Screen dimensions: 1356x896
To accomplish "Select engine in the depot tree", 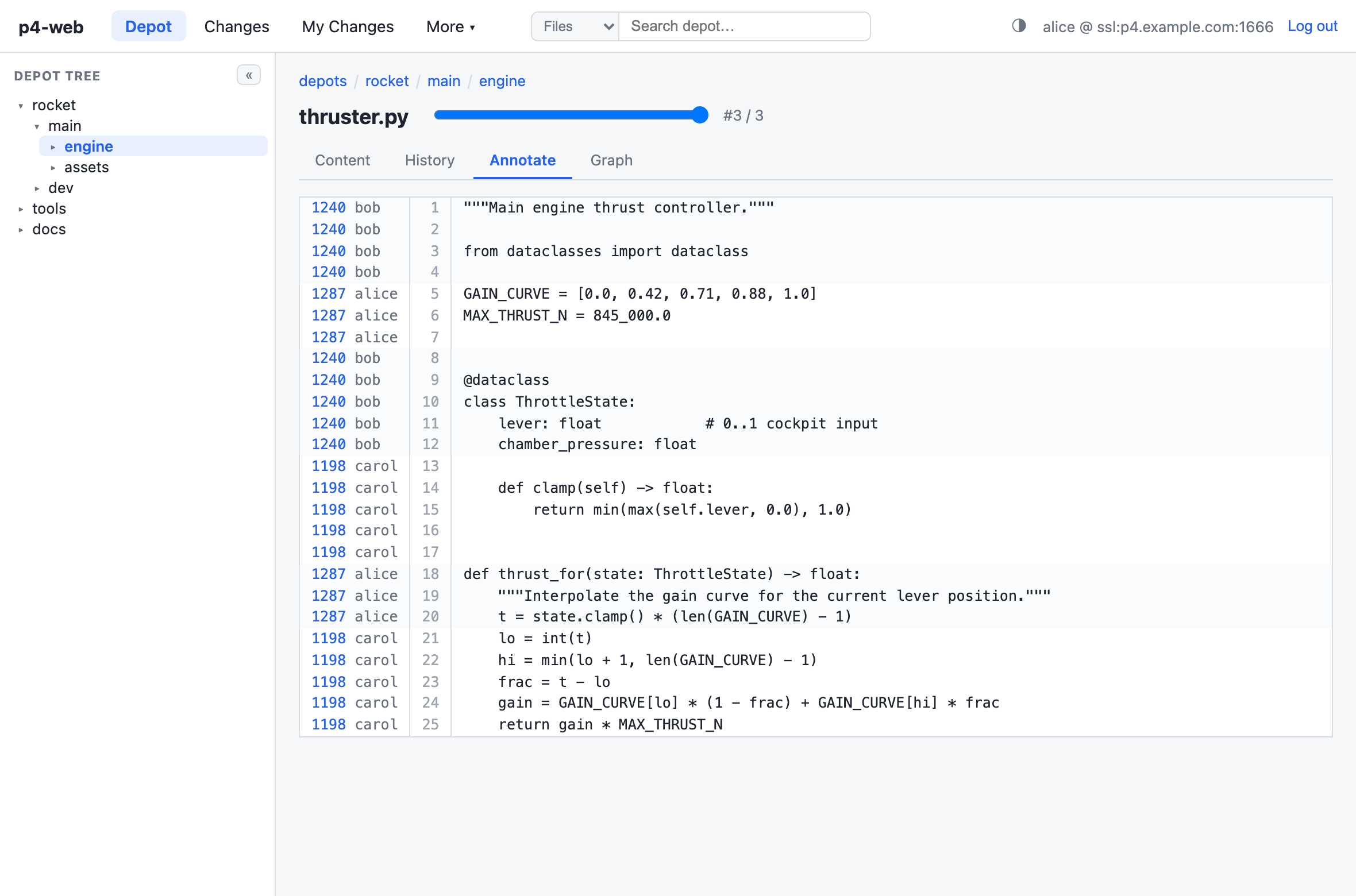I will click(88, 146).
